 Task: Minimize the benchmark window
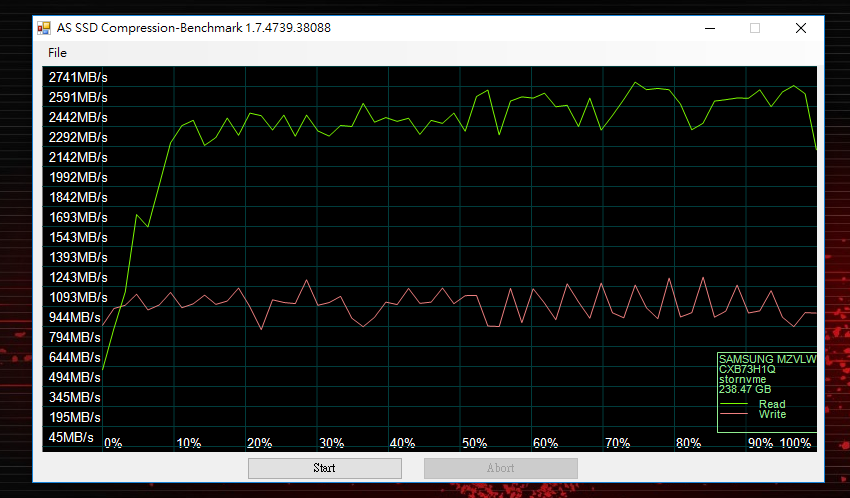[710, 28]
